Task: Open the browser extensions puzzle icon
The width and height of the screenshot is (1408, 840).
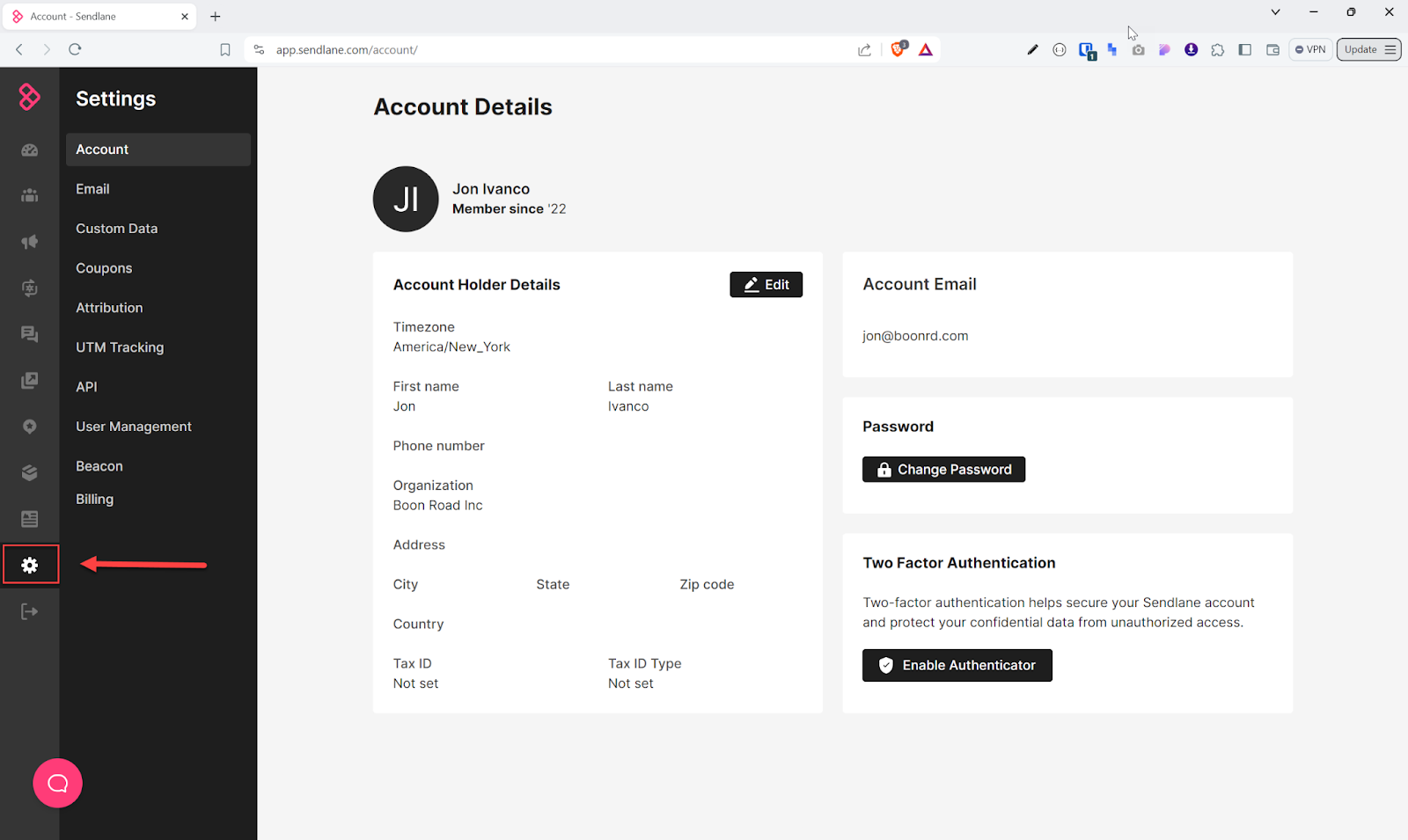Action: point(1218,50)
